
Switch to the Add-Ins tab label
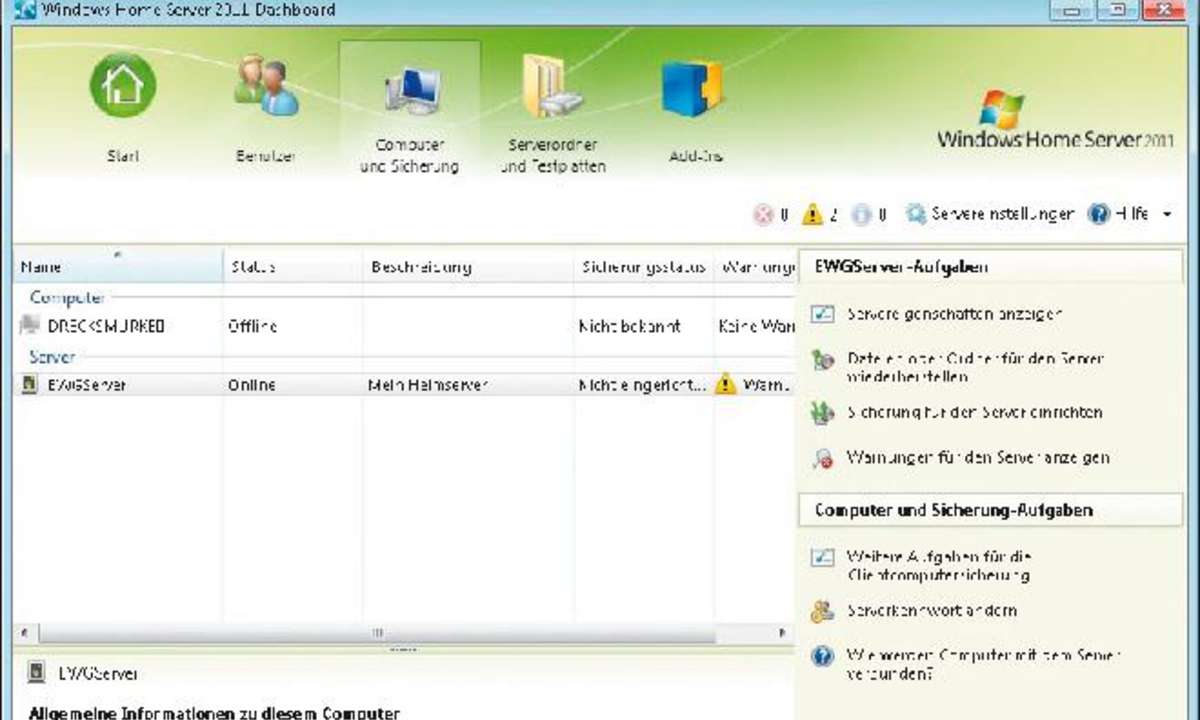click(x=696, y=156)
